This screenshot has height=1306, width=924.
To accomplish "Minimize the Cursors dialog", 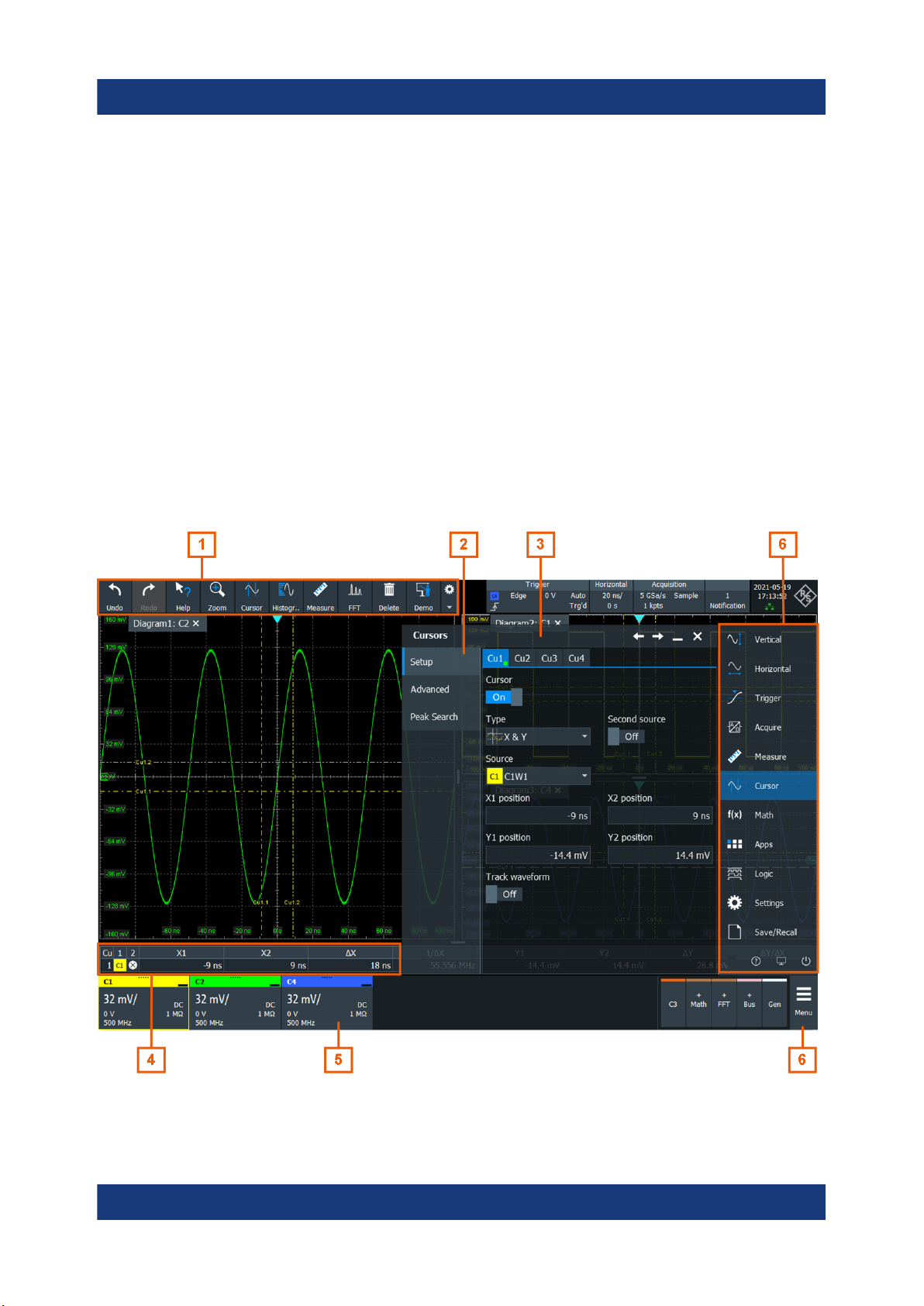I will pyautogui.click(x=677, y=637).
